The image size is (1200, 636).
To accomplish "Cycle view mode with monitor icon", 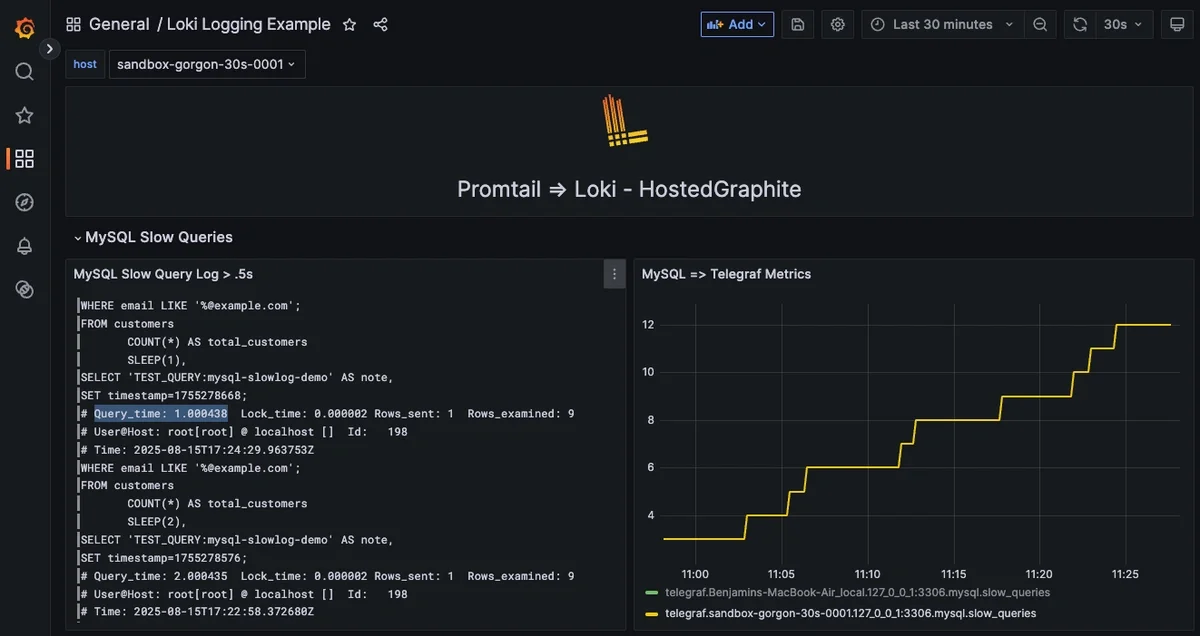I will click(1177, 24).
